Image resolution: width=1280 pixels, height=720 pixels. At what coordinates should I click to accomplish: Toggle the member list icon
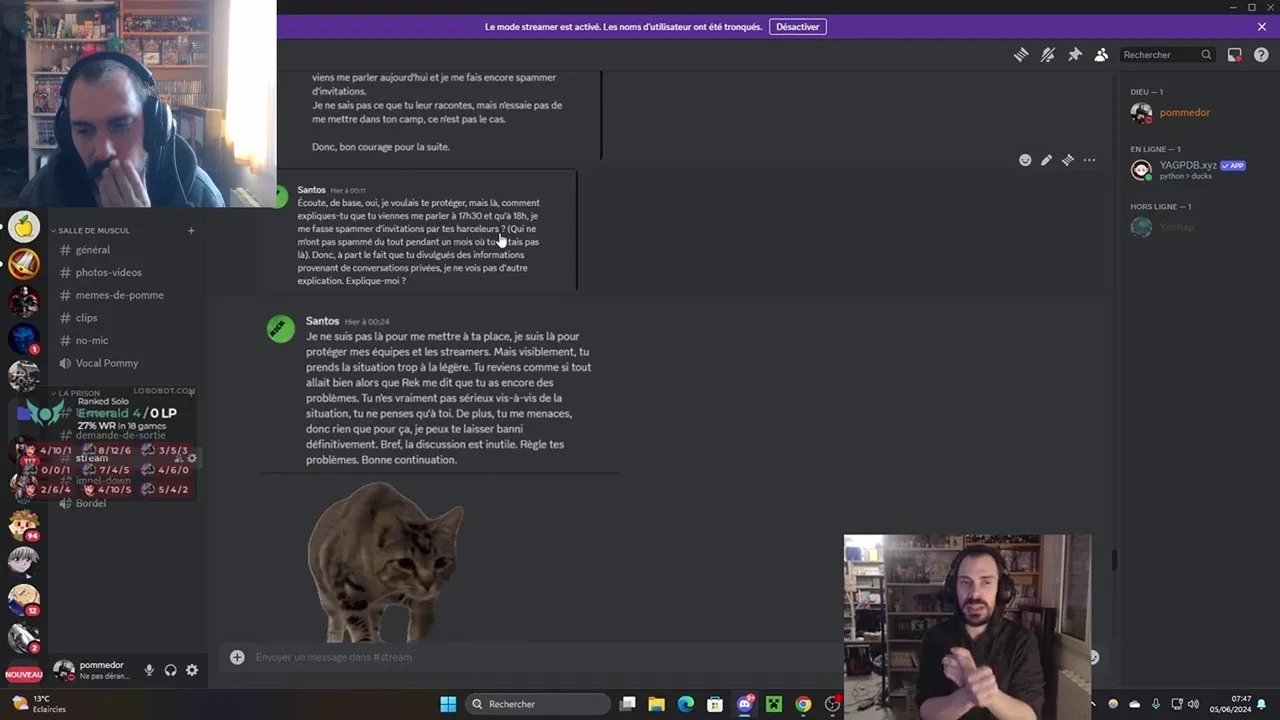click(1101, 55)
